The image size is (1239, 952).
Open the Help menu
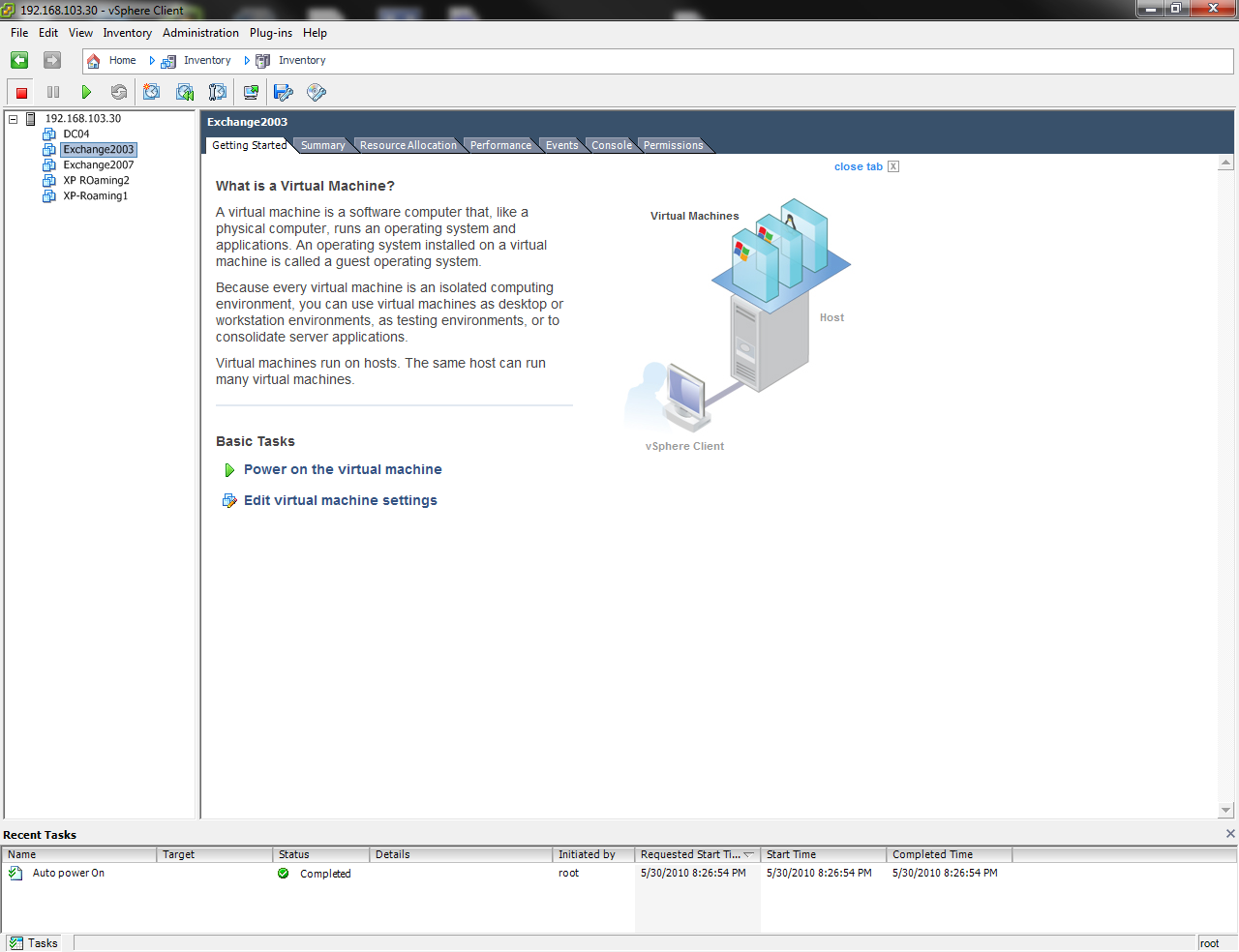pyautogui.click(x=315, y=33)
